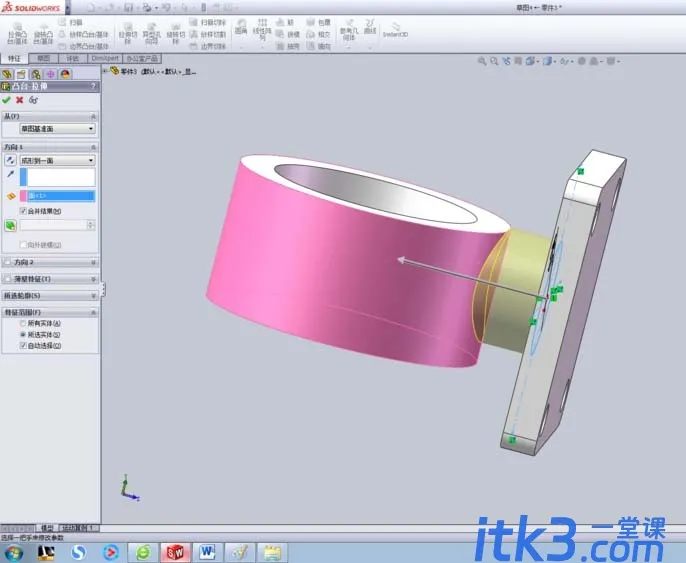
Task: Open Reference Geometry (参考几何体) tool
Action: click(349, 30)
